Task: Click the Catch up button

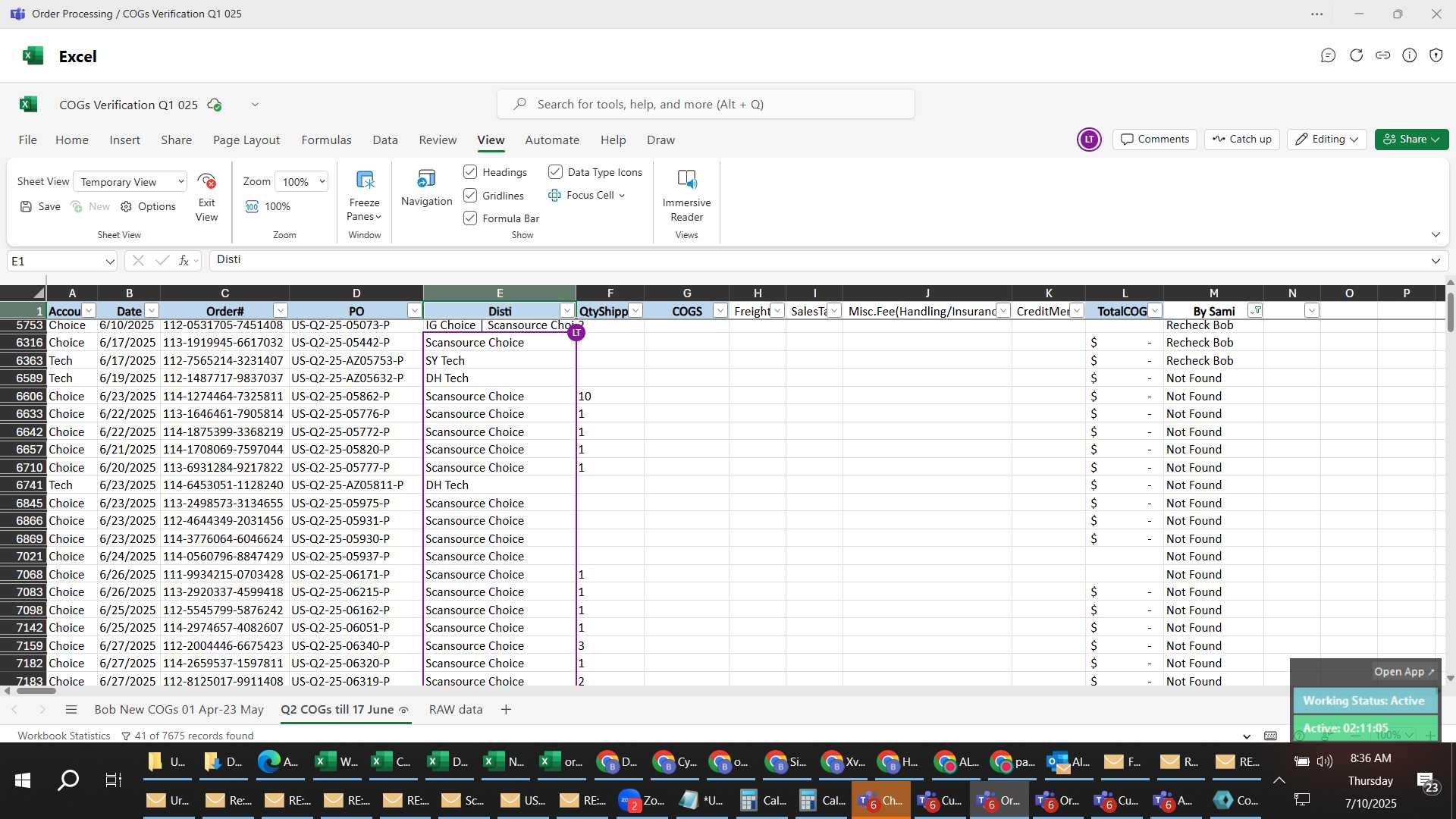Action: [1241, 140]
